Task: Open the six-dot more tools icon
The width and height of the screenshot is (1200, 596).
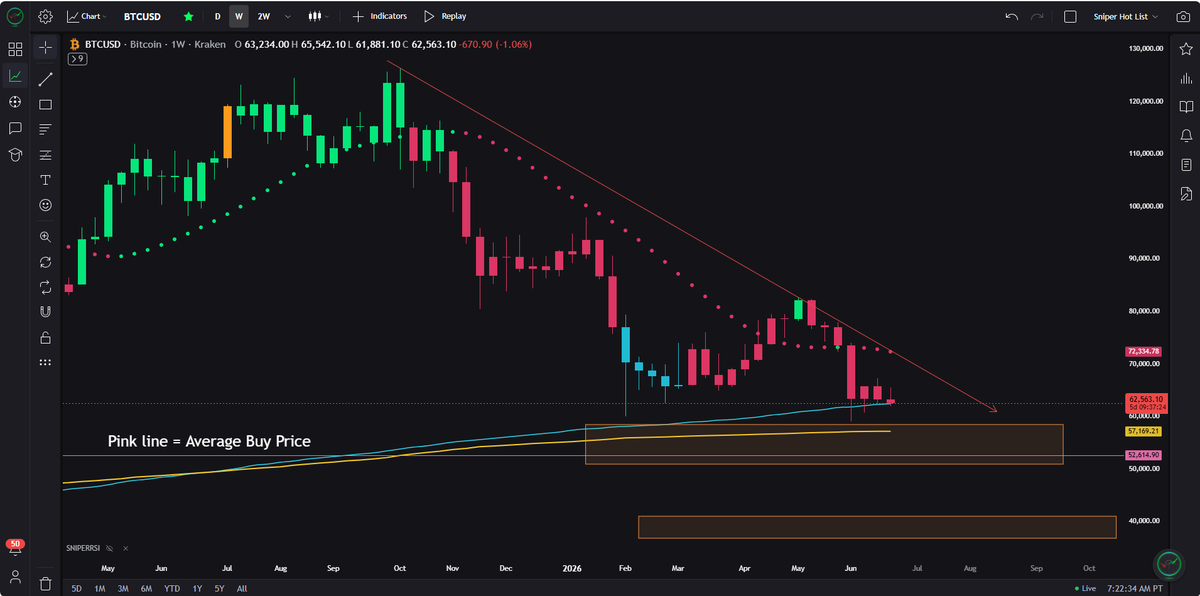Action: (x=45, y=362)
